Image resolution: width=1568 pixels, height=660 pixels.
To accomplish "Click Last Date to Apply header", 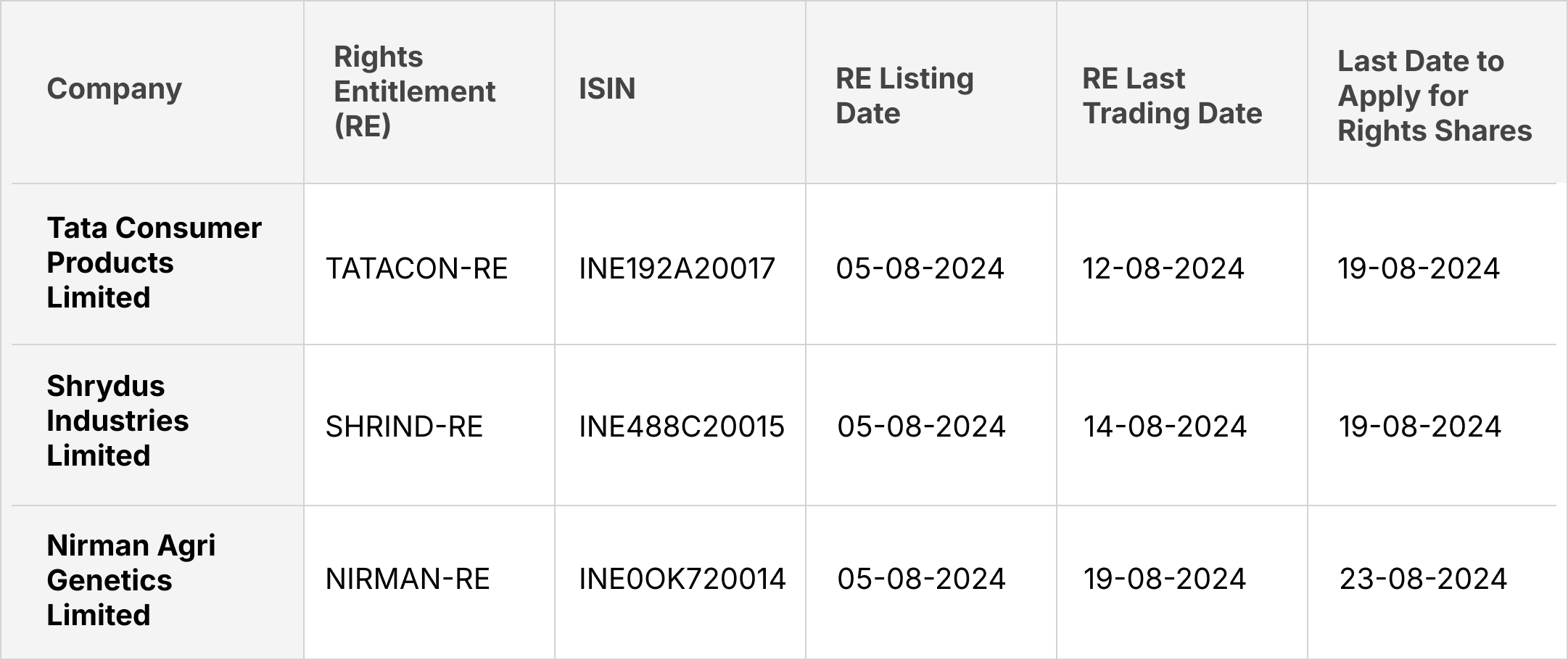I will 1434,96.
